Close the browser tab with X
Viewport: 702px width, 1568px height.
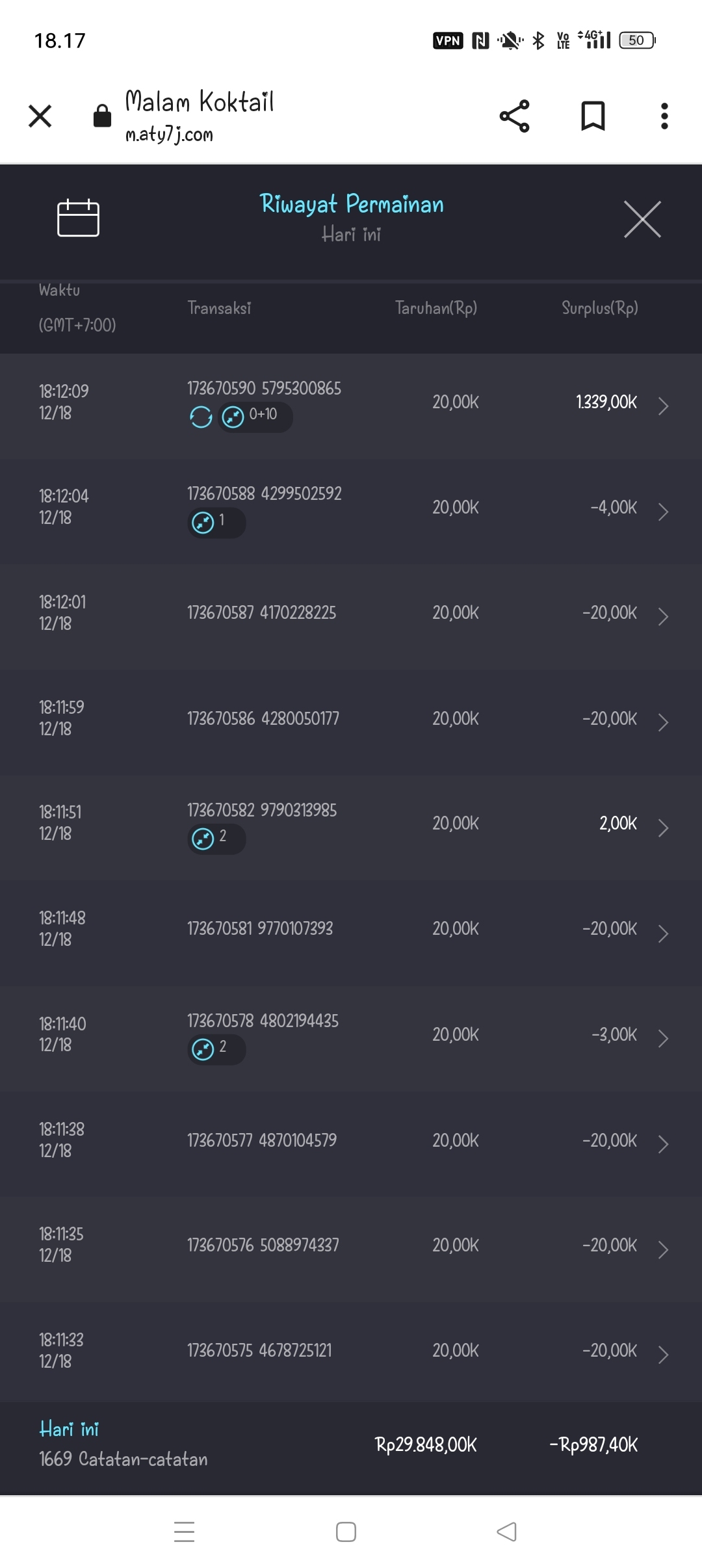coord(40,116)
